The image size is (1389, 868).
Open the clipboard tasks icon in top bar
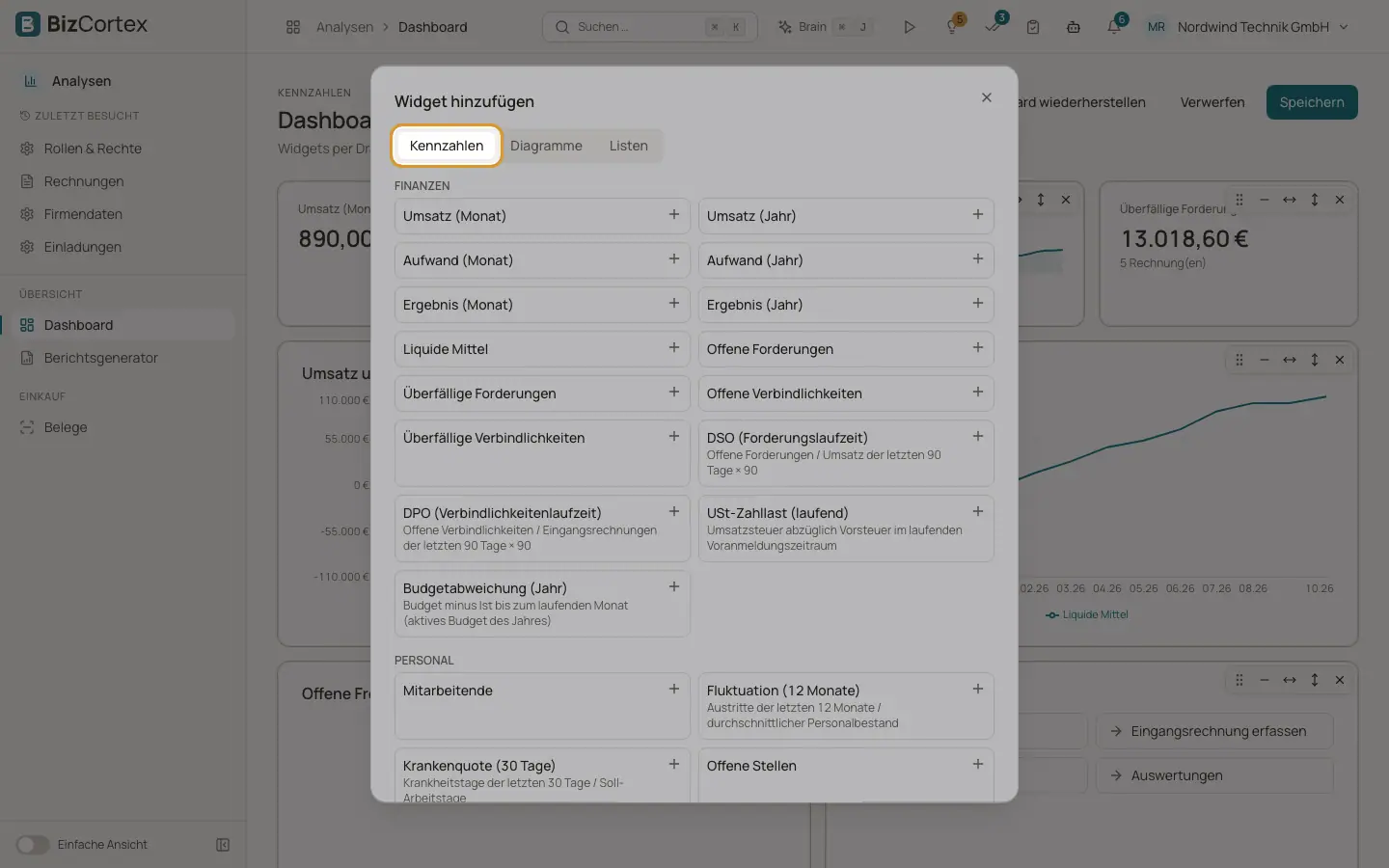coord(1033,27)
